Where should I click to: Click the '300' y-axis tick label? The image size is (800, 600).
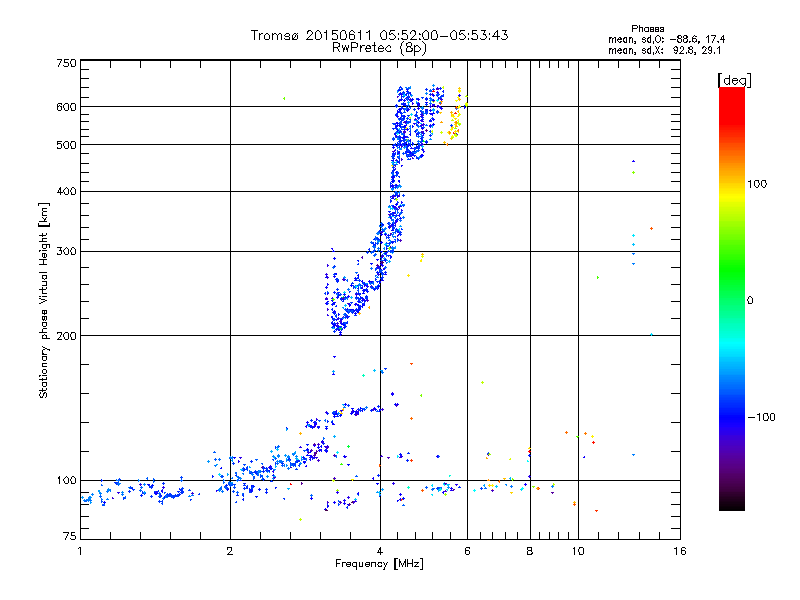67,252
